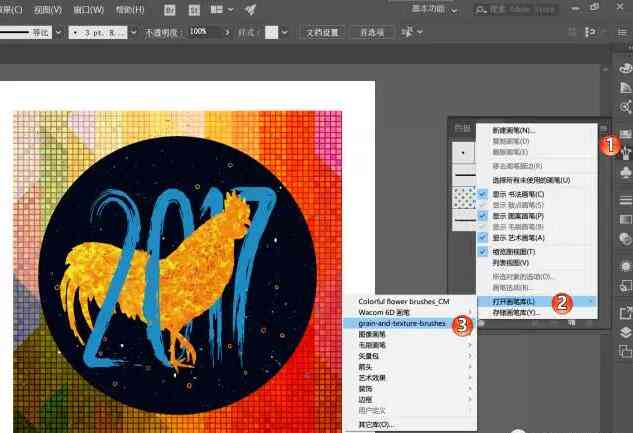Click the rocket GPU performance icon
633x433 pixels.
click(x=250, y=10)
